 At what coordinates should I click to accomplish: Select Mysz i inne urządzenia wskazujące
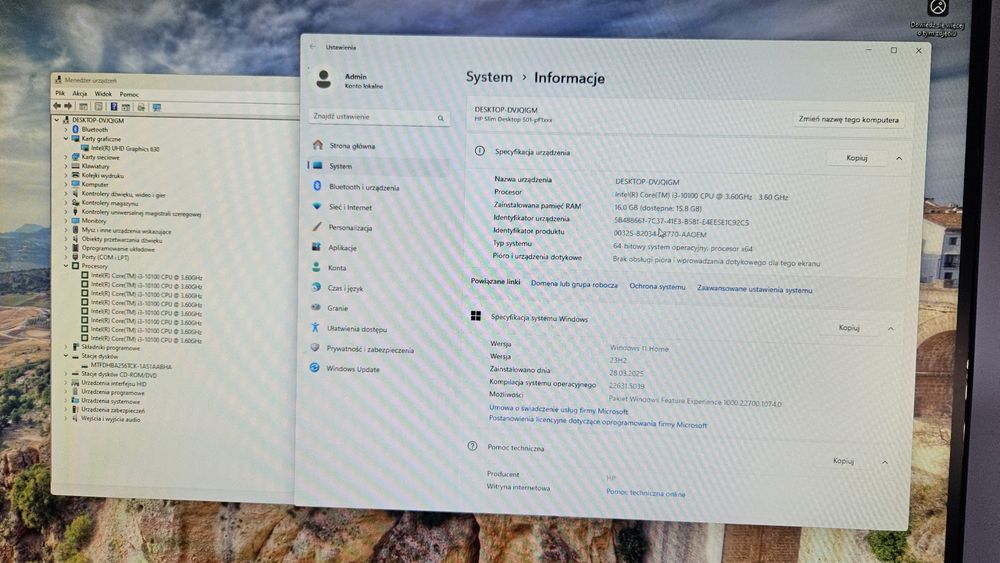(x=126, y=231)
